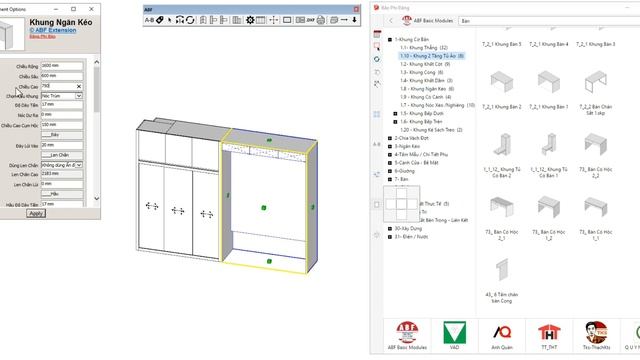Expand the 4-Tấm Mẫu / Chi Tiết Phụ node

coord(390,155)
